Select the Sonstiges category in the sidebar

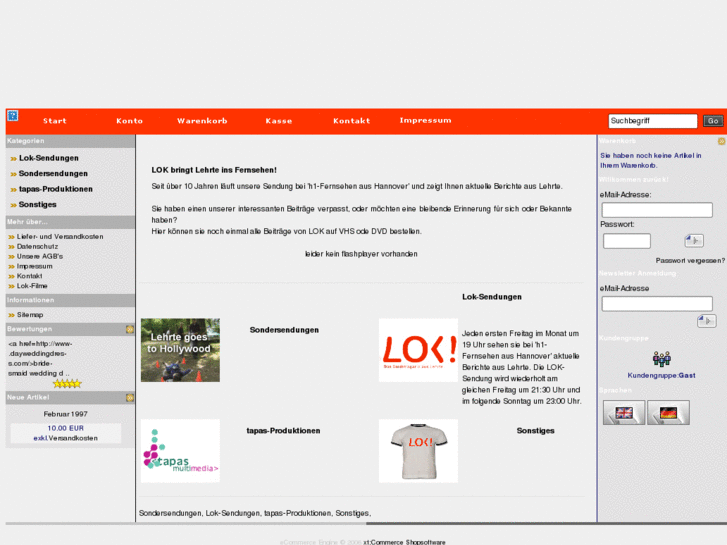click(x=38, y=205)
